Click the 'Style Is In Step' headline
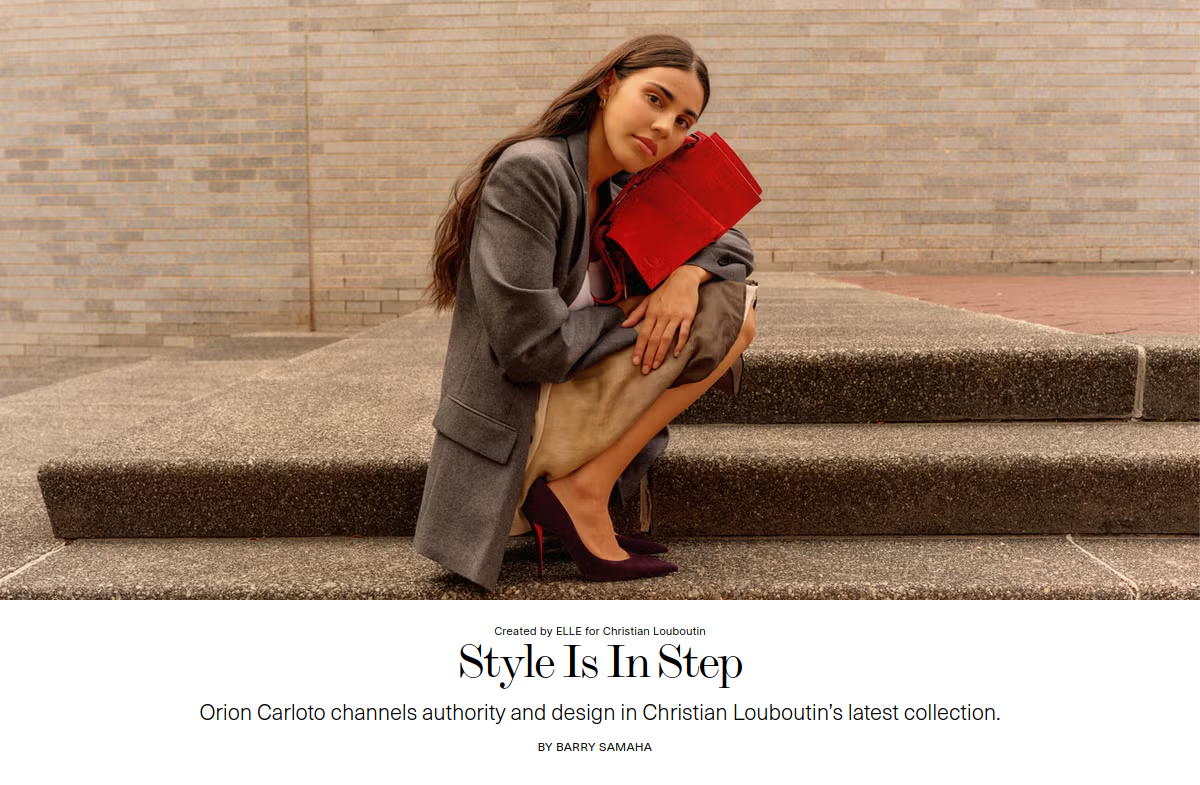 pyautogui.click(x=600, y=664)
